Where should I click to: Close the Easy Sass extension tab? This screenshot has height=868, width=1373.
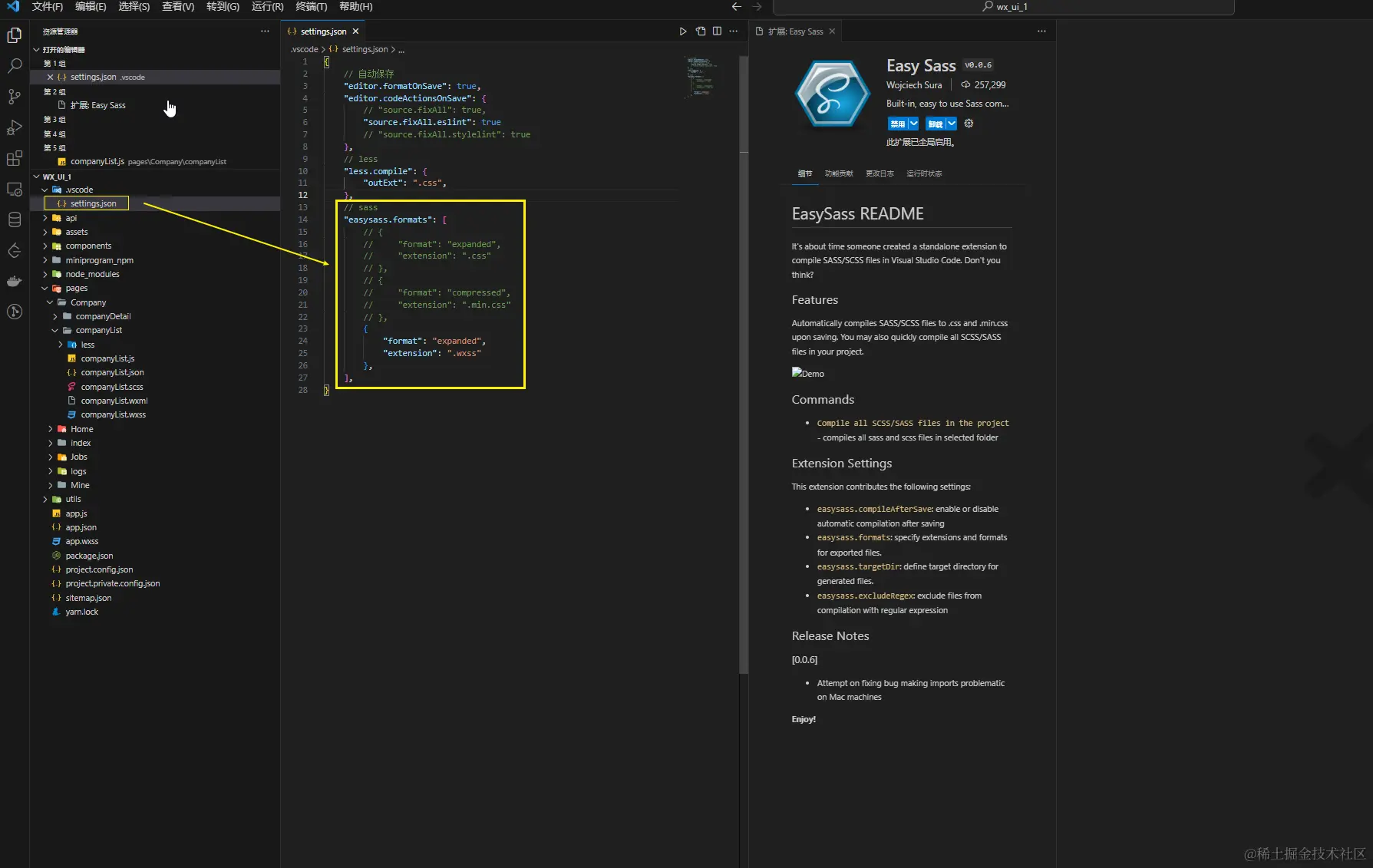(832, 31)
